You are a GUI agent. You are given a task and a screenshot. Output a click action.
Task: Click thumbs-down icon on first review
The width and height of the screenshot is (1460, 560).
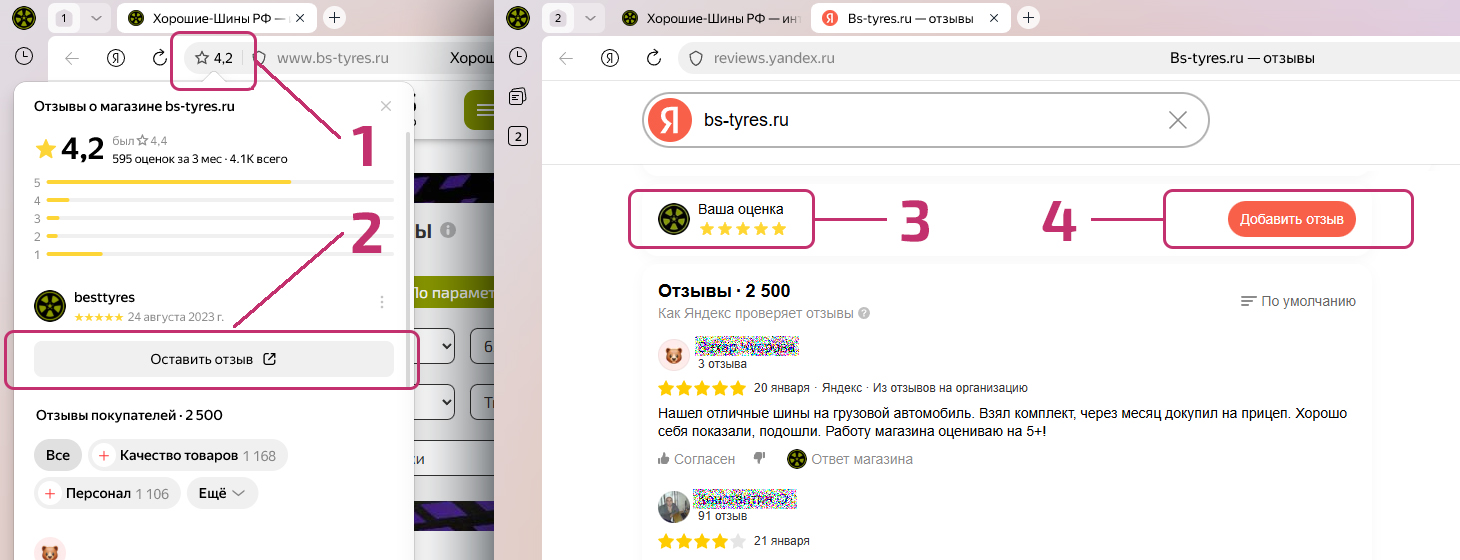coord(759,458)
